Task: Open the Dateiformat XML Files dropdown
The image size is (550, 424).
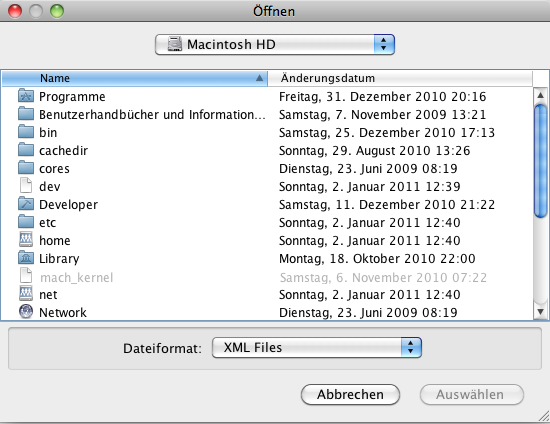Action: (317, 348)
